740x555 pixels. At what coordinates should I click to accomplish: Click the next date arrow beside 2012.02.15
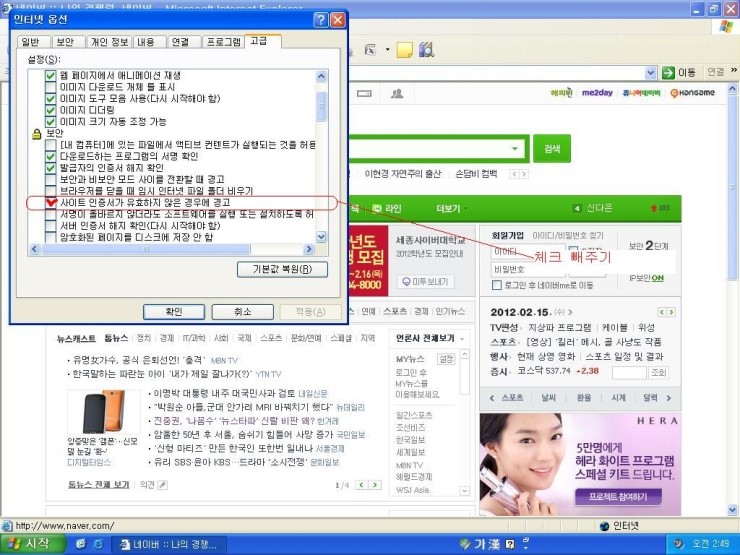click(571, 312)
